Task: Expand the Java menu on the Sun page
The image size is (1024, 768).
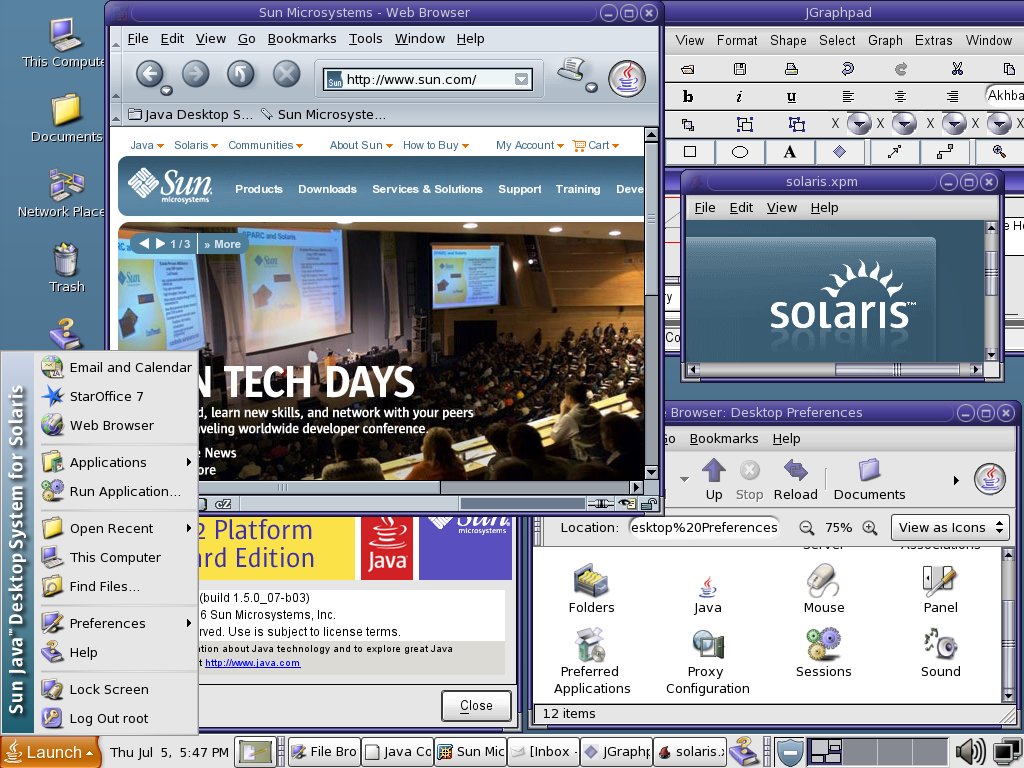Action: [x=147, y=145]
